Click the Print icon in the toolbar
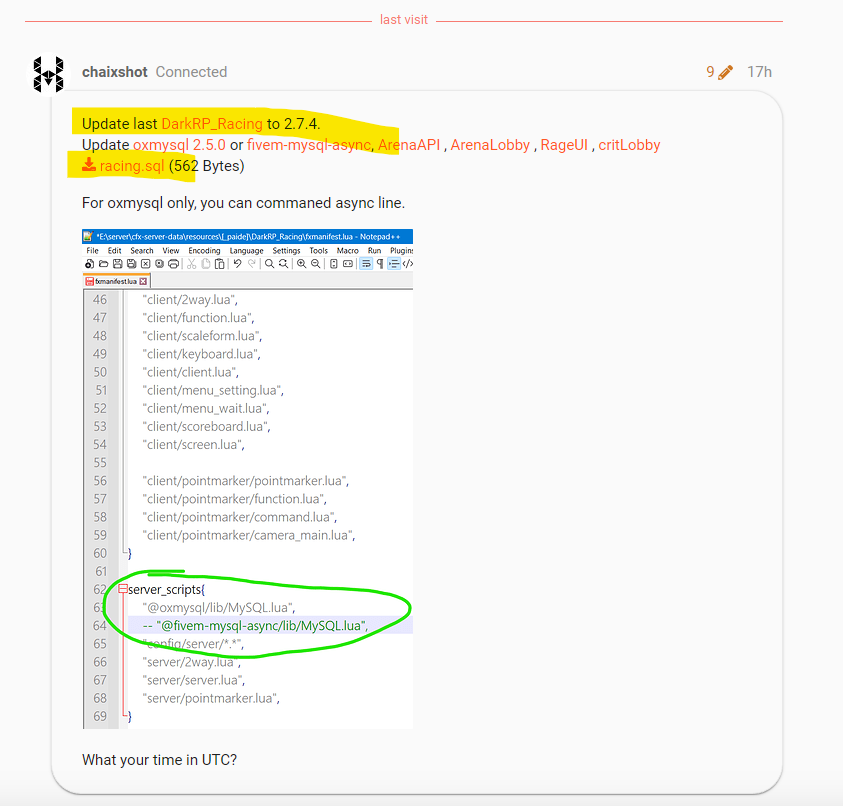 (x=173, y=263)
